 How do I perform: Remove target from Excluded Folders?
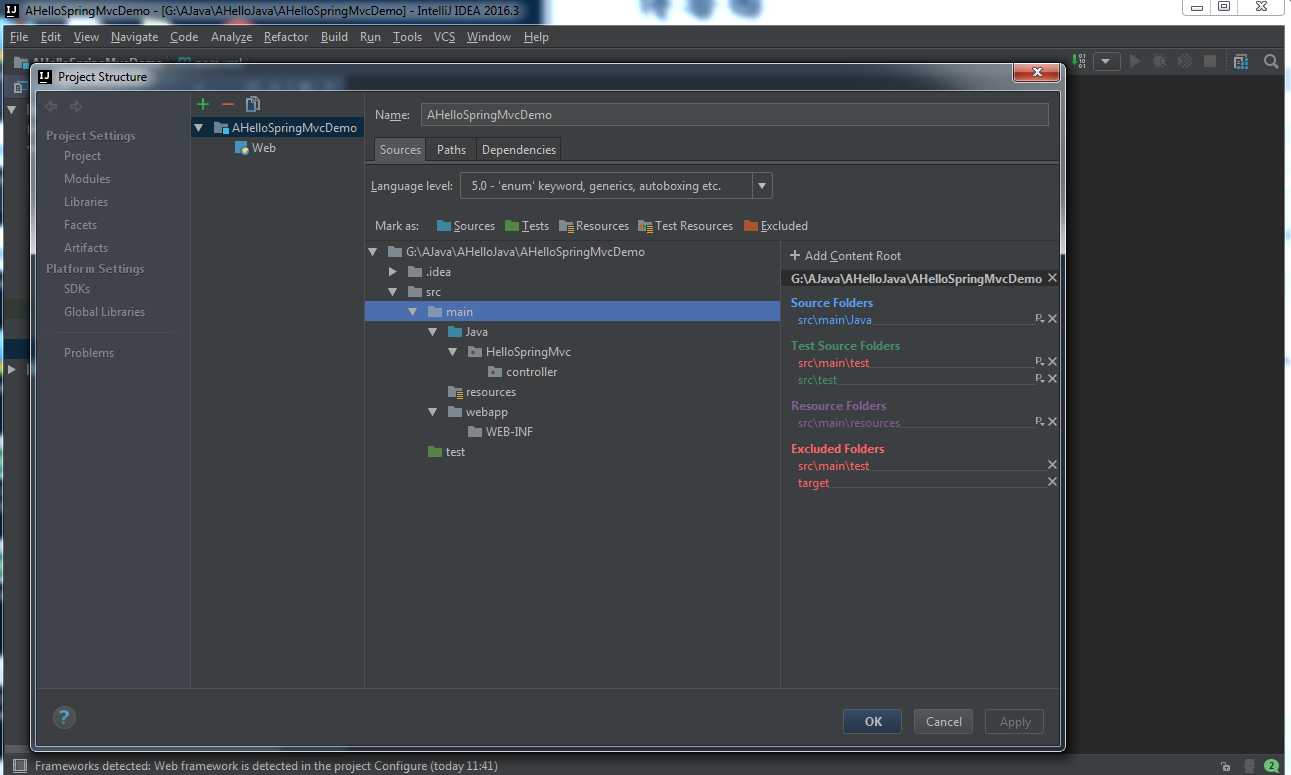coord(1052,482)
